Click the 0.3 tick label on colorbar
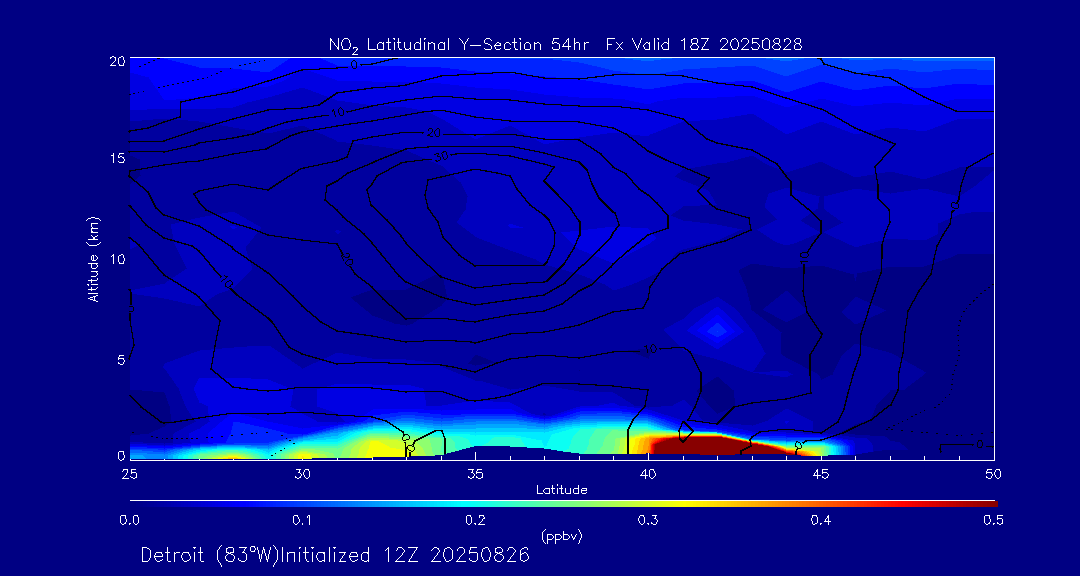This screenshot has width=1080, height=576. click(648, 520)
